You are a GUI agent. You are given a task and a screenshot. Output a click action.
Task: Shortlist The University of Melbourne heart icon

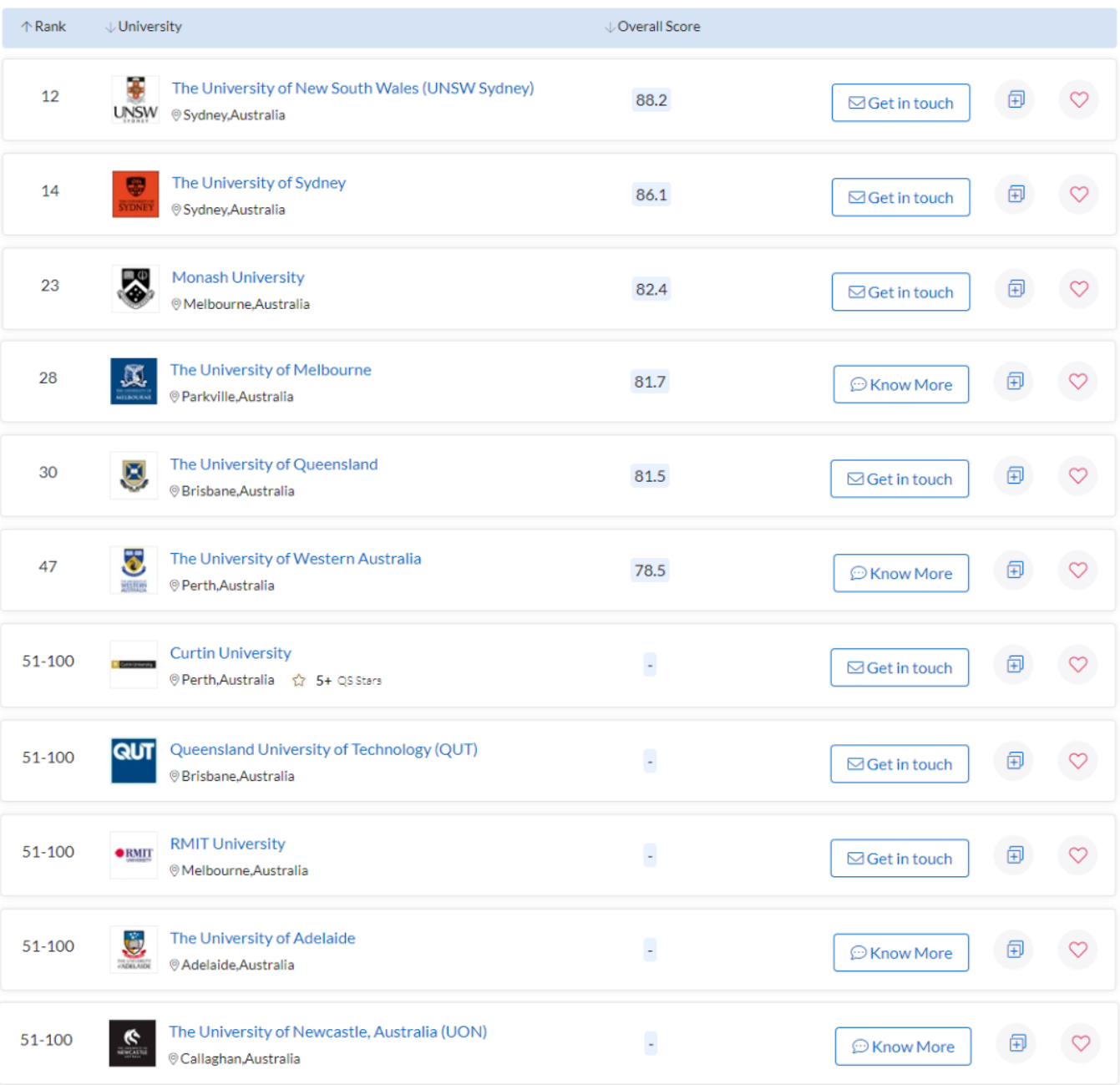[1077, 382]
